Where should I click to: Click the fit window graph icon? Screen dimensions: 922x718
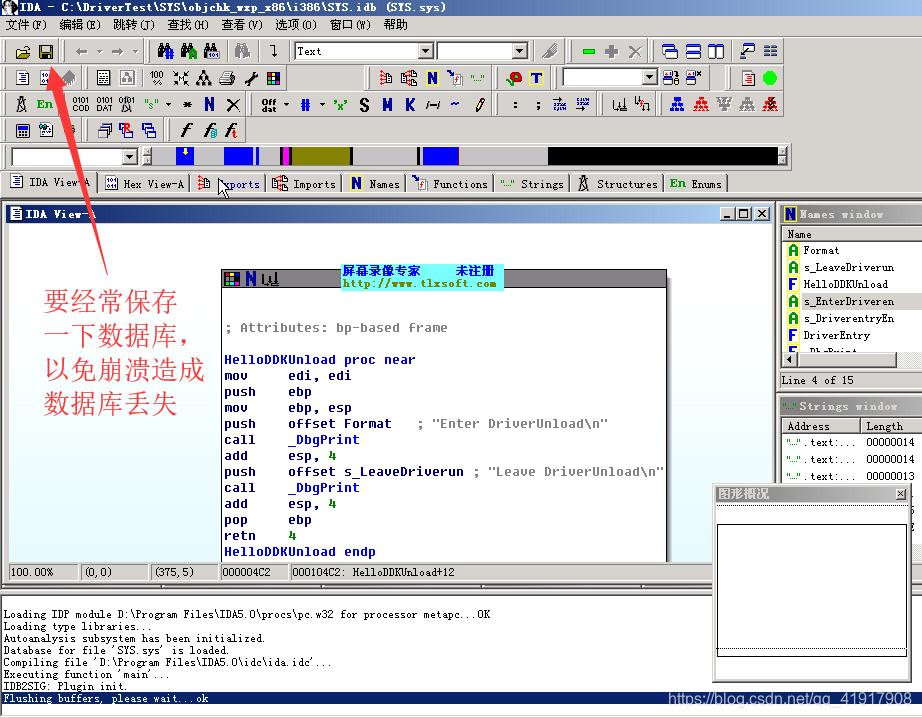click(x=181, y=78)
